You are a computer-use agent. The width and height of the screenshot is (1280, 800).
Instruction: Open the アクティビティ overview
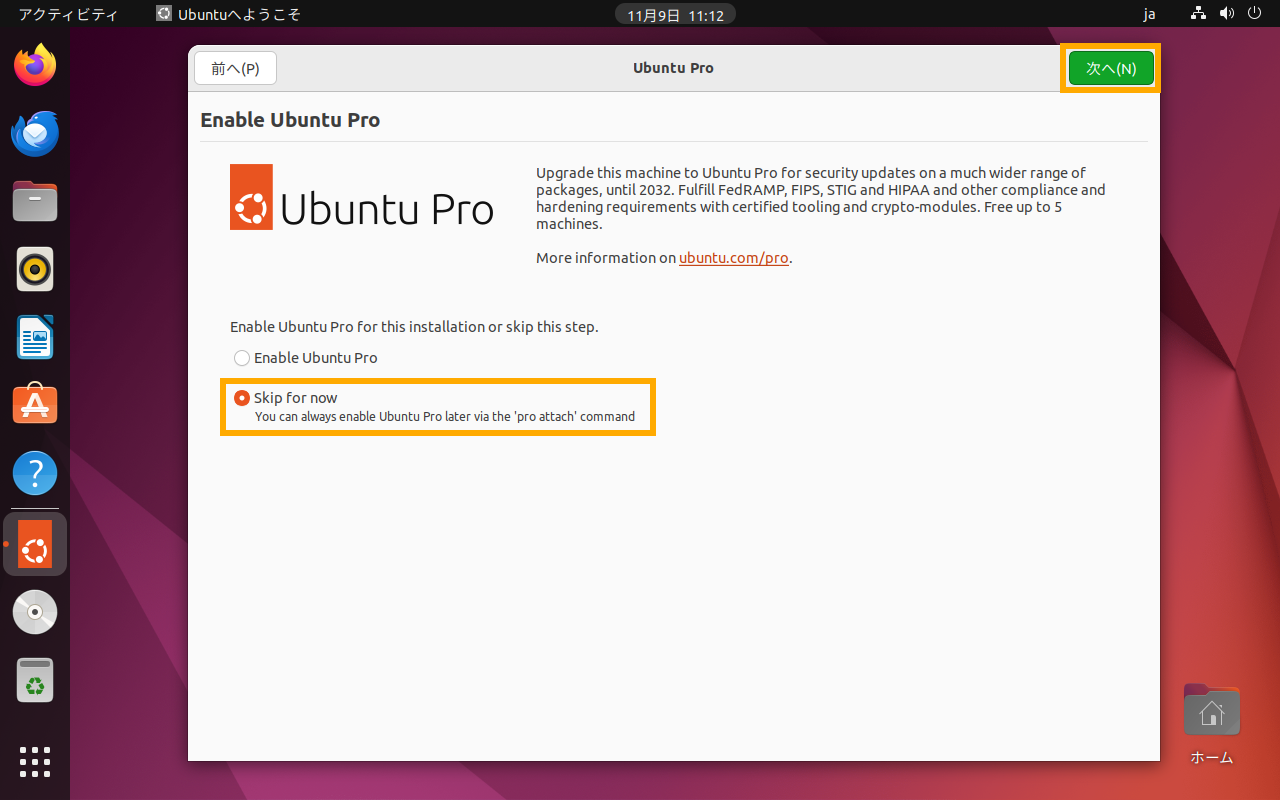[x=68, y=14]
